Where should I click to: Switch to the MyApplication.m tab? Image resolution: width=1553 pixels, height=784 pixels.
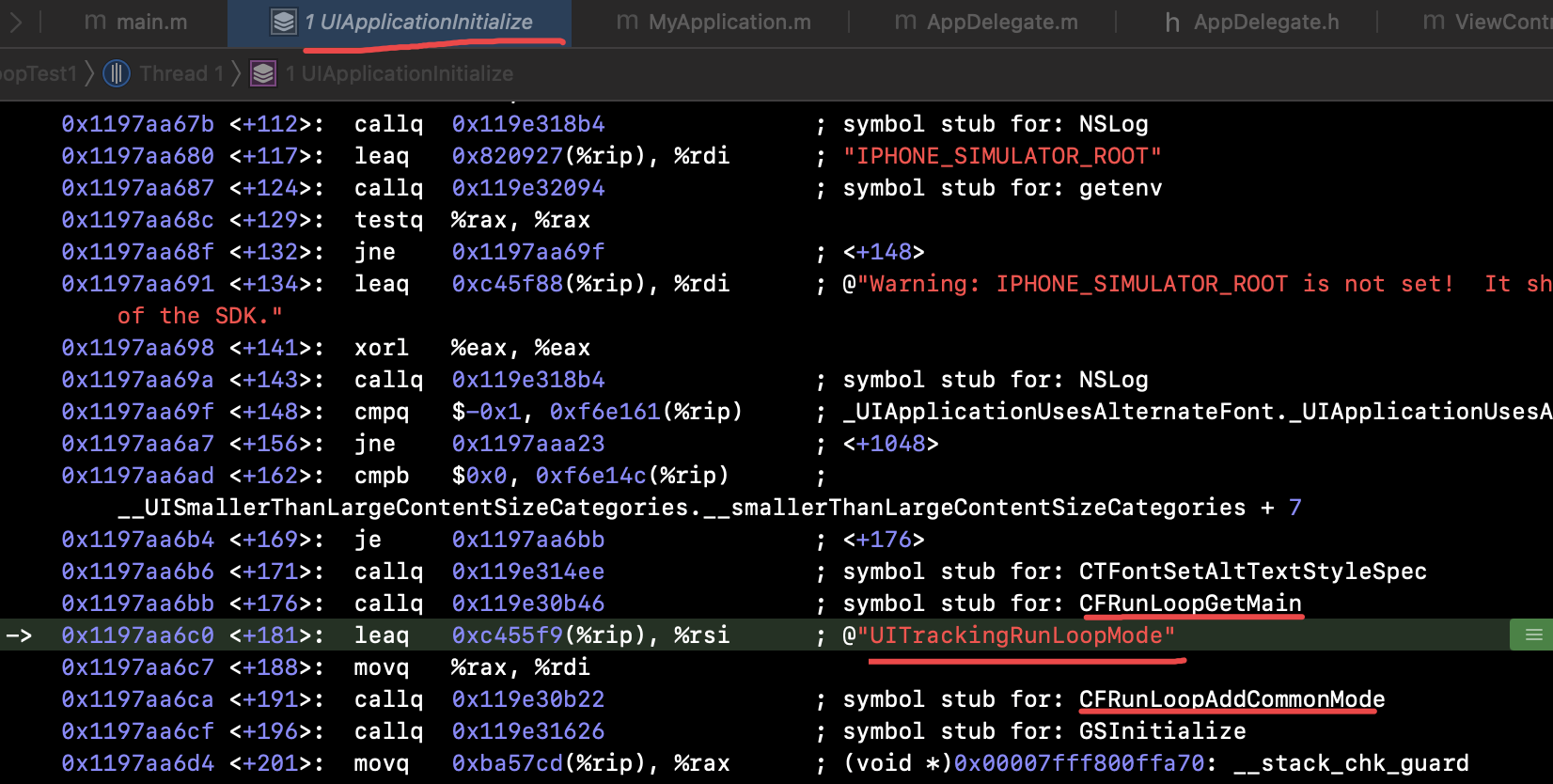(714, 22)
